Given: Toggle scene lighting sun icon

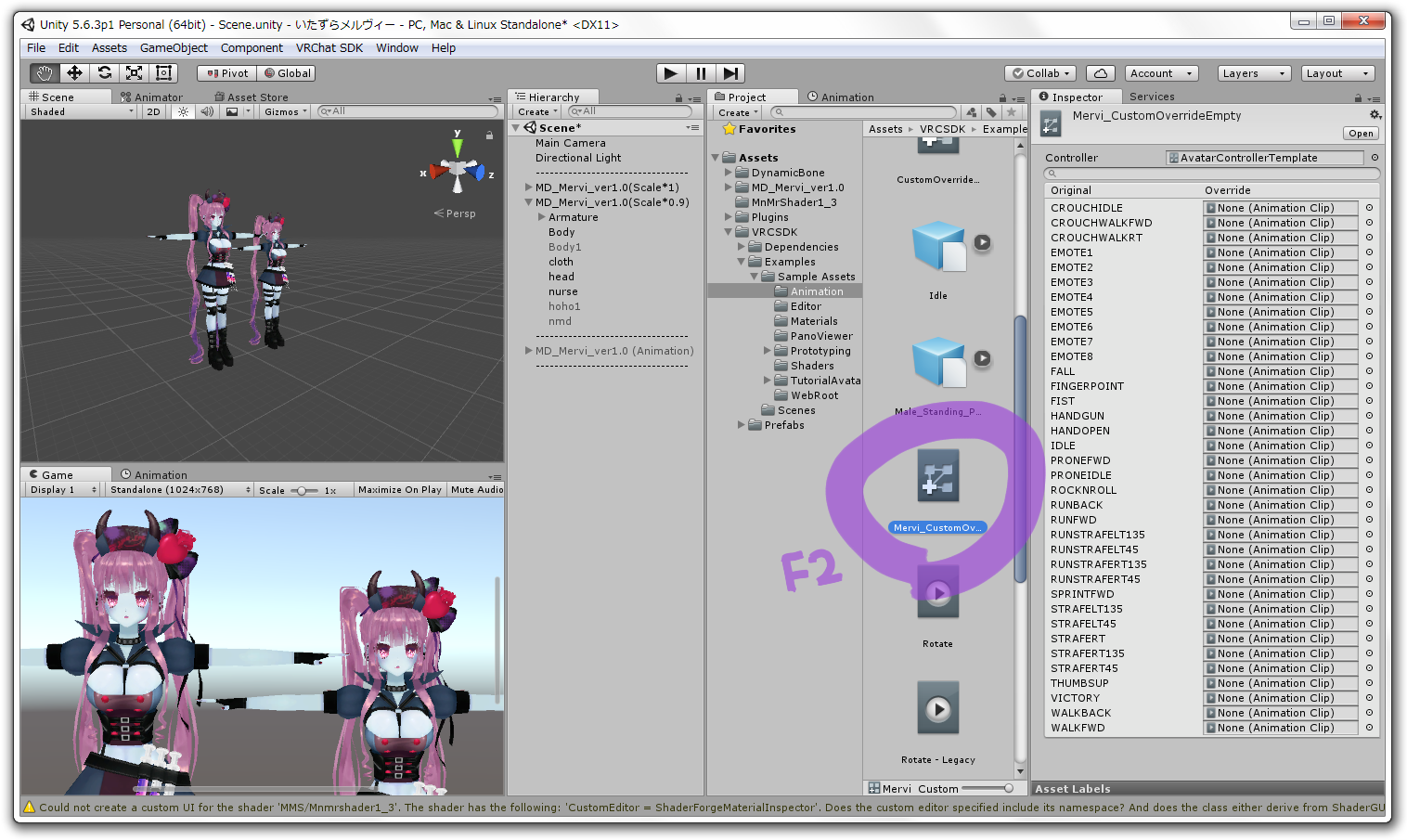Looking at the screenshot, I should click(183, 111).
